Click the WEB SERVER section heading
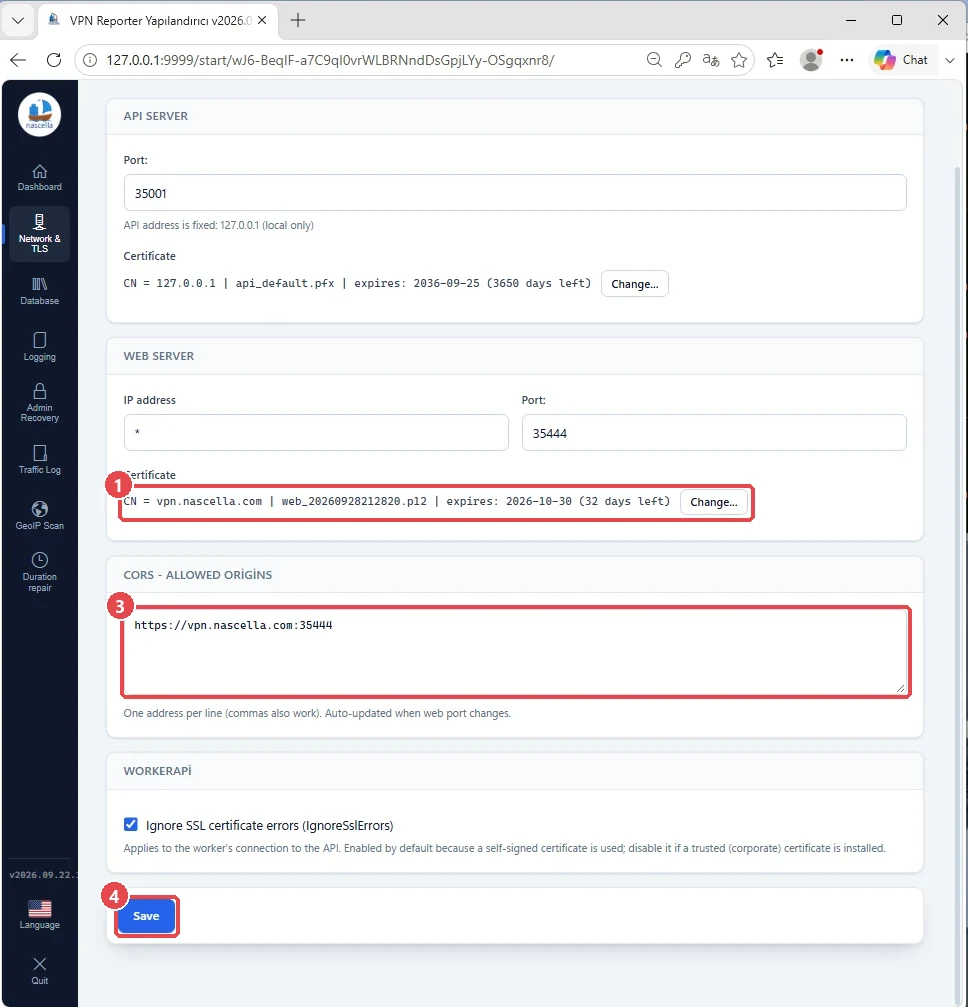 (x=159, y=356)
